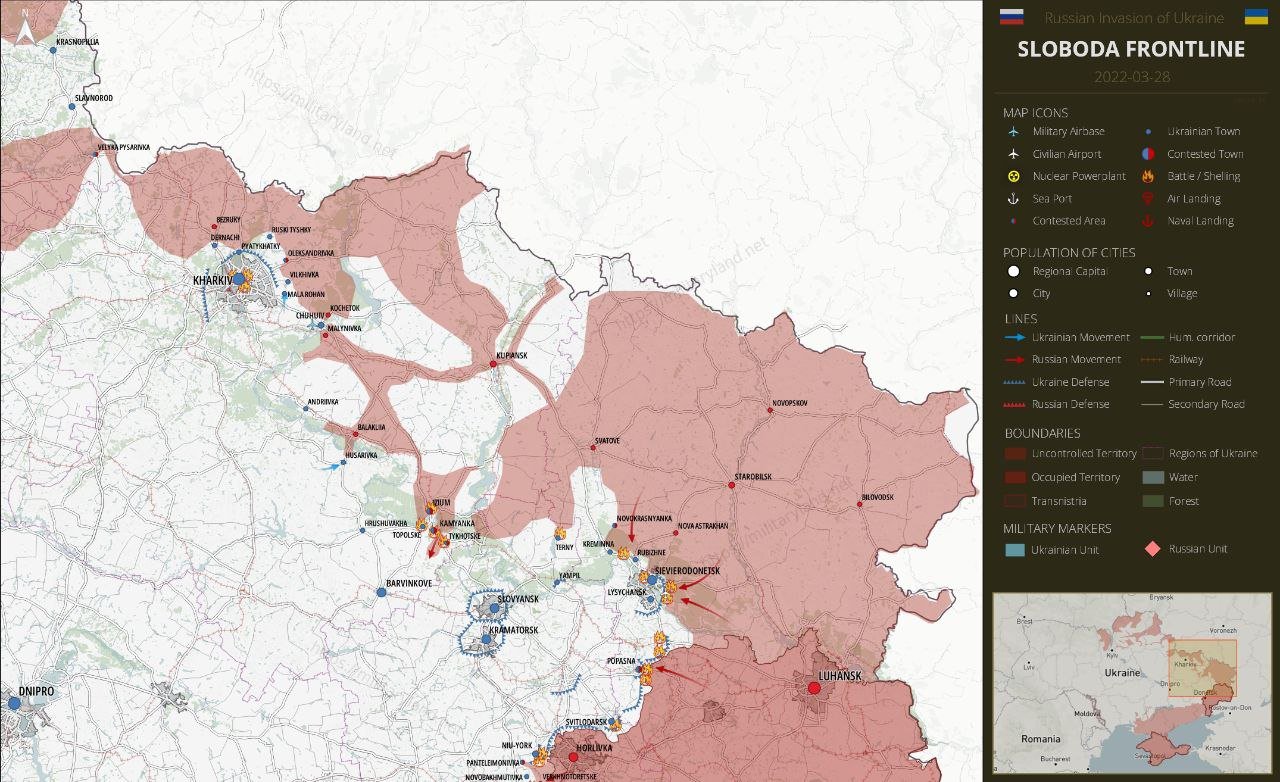Click the Russian flag icon in the header

(x=1011, y=17)
